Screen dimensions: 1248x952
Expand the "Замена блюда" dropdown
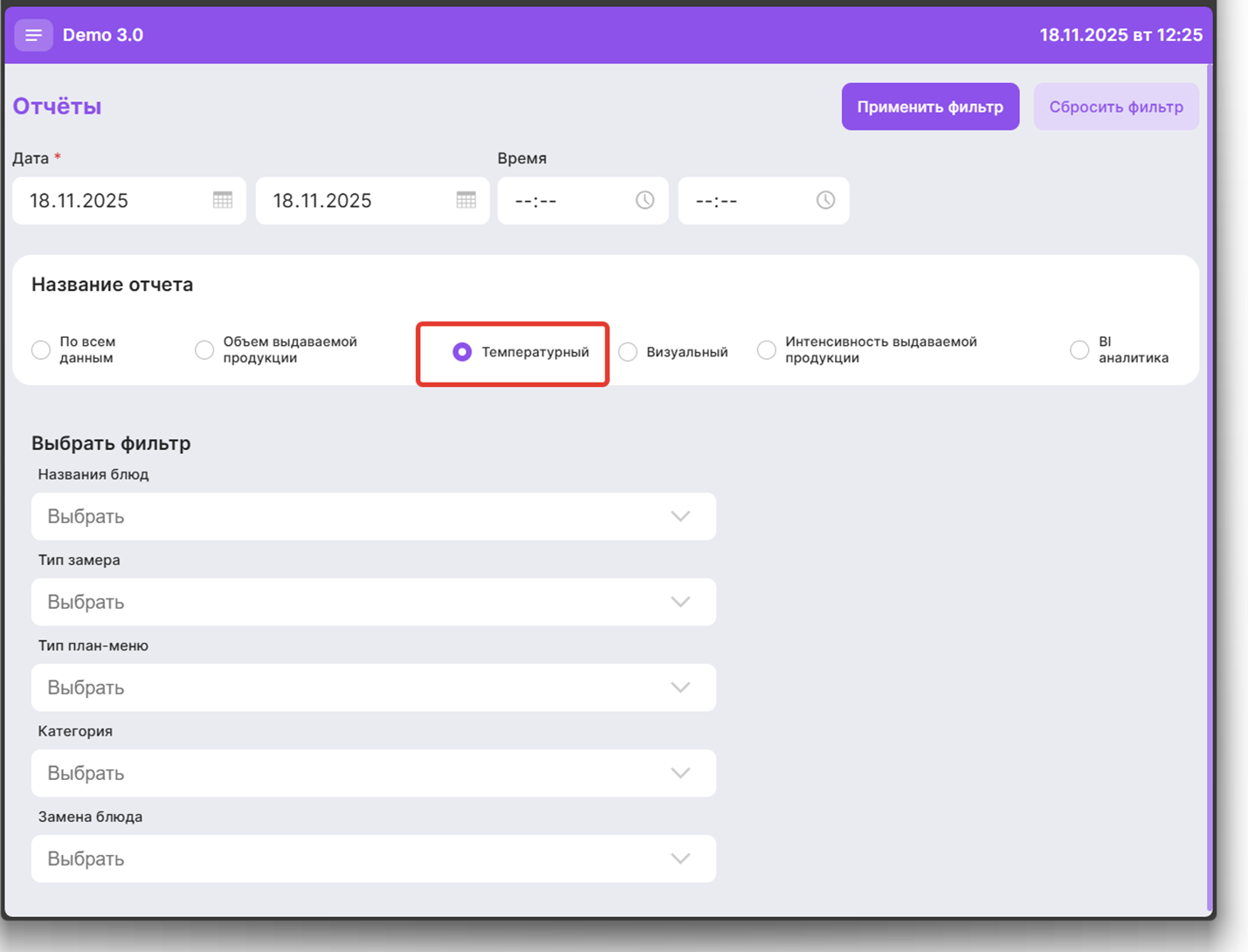[x=374, y=859]
